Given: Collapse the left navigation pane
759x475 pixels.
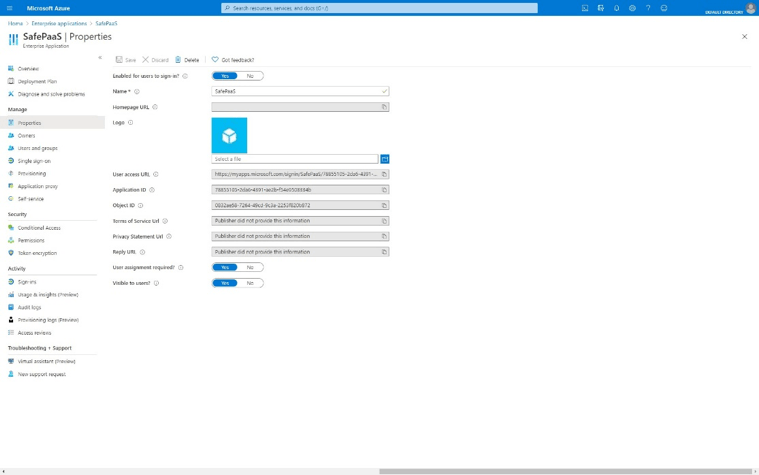Looking at the screenshot, I should point(100,58).
